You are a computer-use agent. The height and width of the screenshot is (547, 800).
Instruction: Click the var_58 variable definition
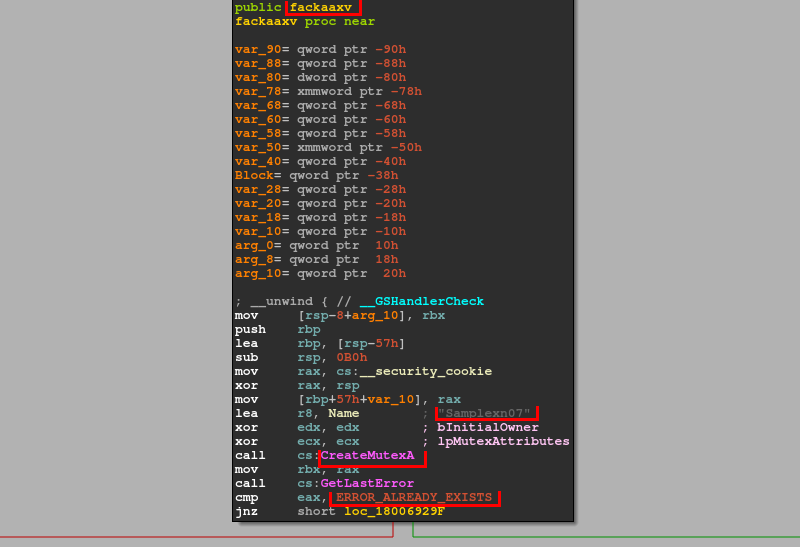320,134
